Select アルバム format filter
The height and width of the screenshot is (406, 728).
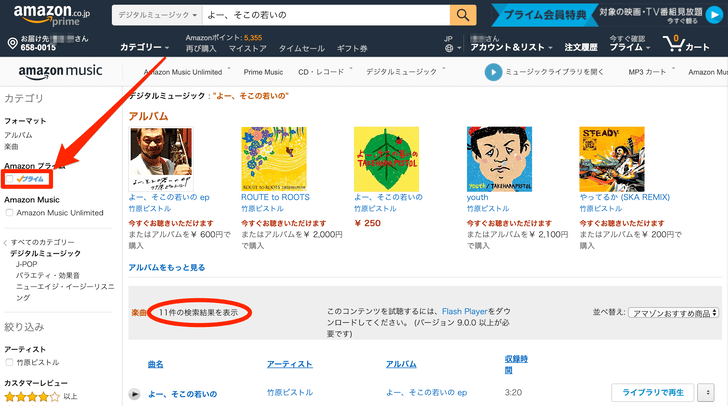pyautogui.click(x=18, y=135)
